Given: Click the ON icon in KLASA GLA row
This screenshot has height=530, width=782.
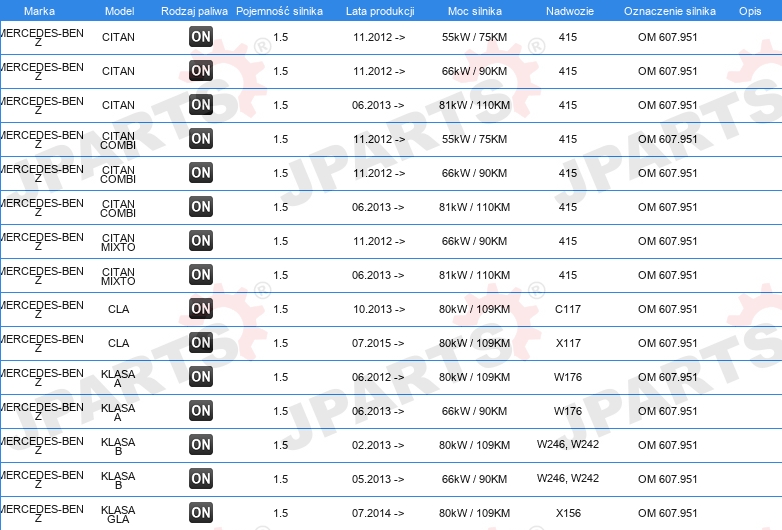Looking at the screenshot, I should pyautogui.click(x=201, y=513).
